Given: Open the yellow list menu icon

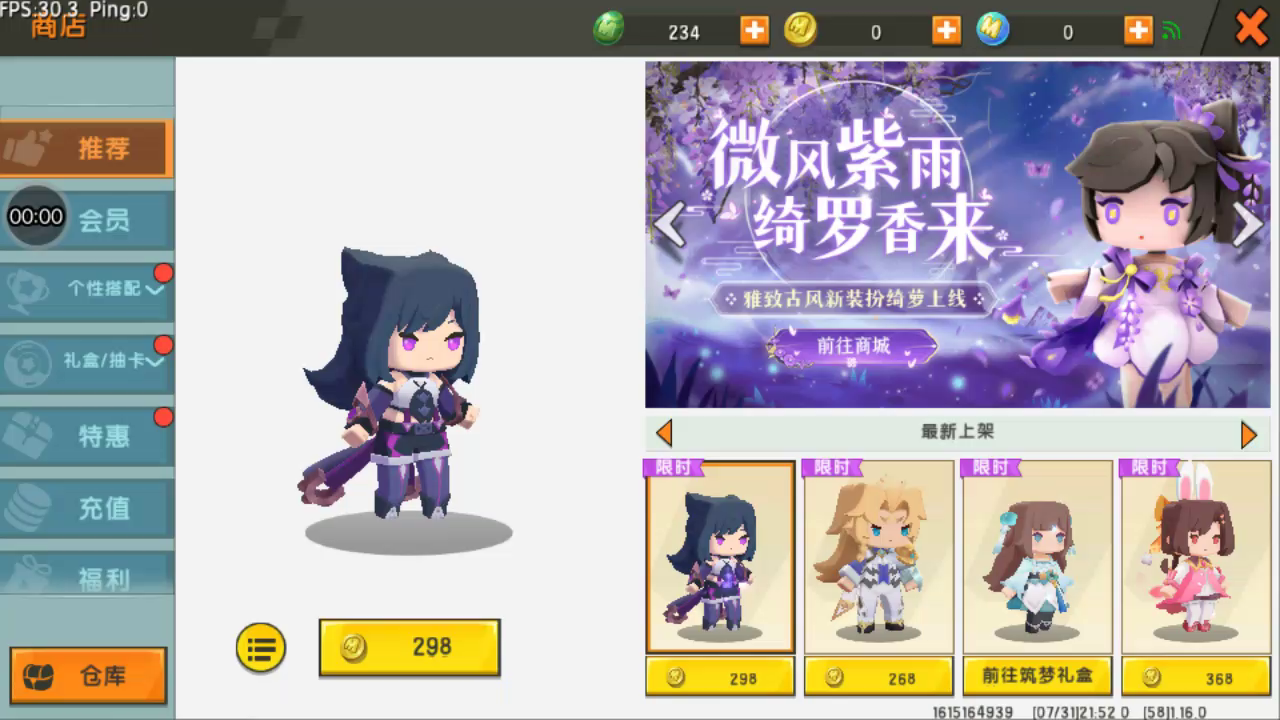Looking at the screenshot, I should 261,647.
